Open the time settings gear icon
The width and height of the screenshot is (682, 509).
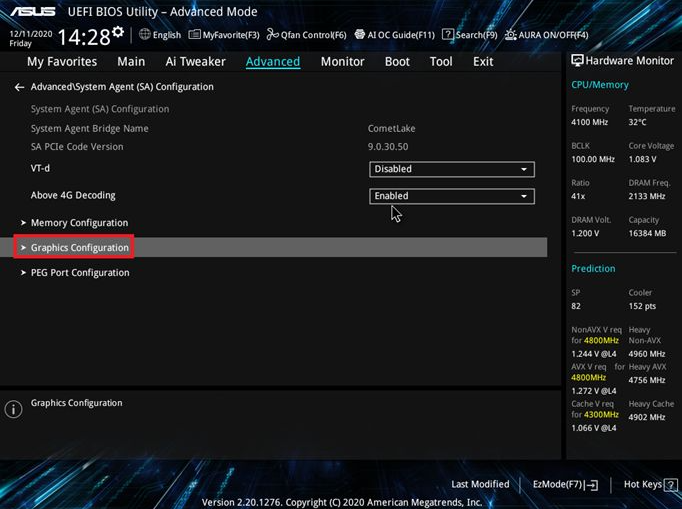click(118, 32)
